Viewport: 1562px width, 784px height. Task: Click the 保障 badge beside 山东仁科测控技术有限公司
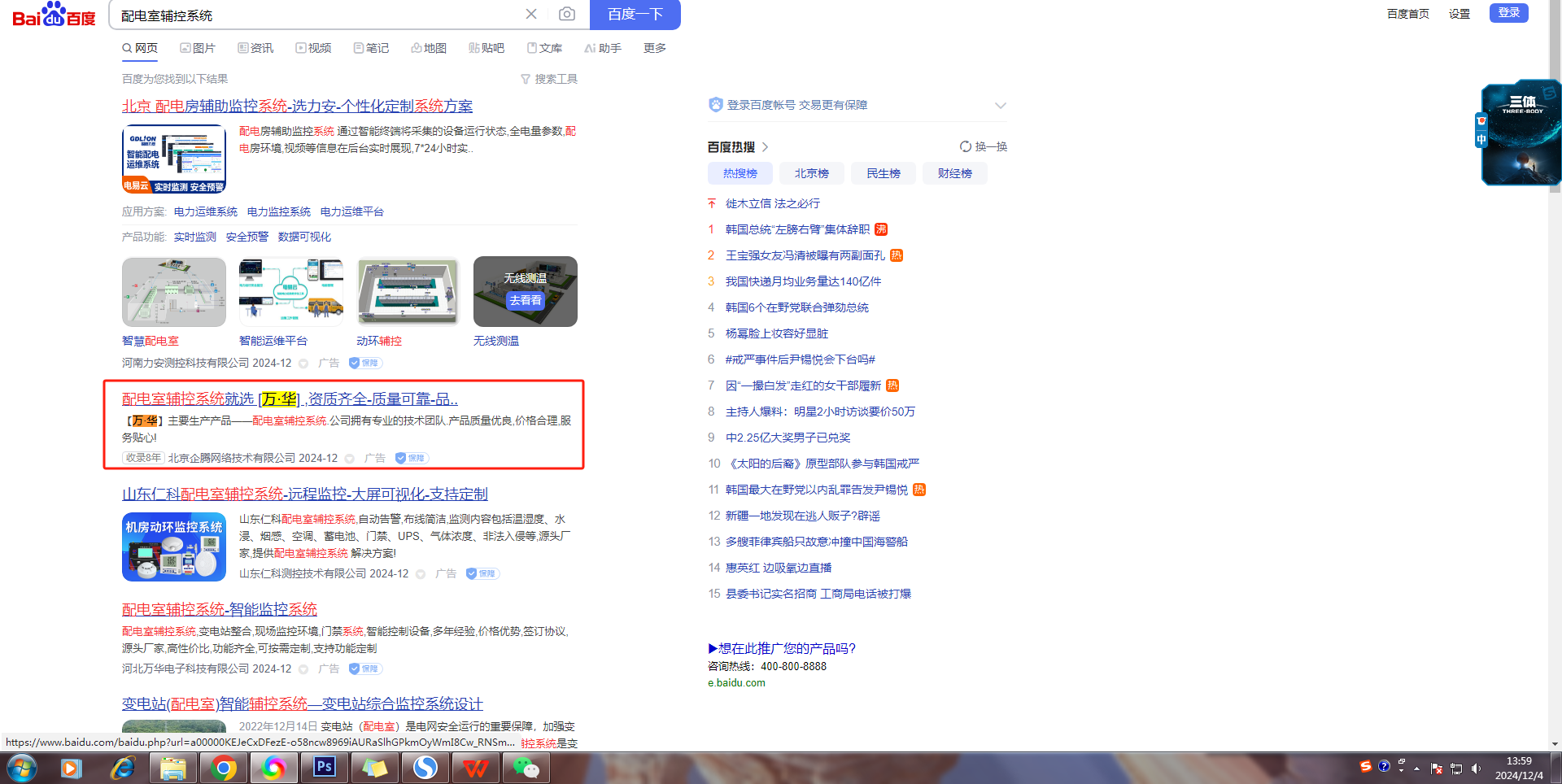click(482, 573)
